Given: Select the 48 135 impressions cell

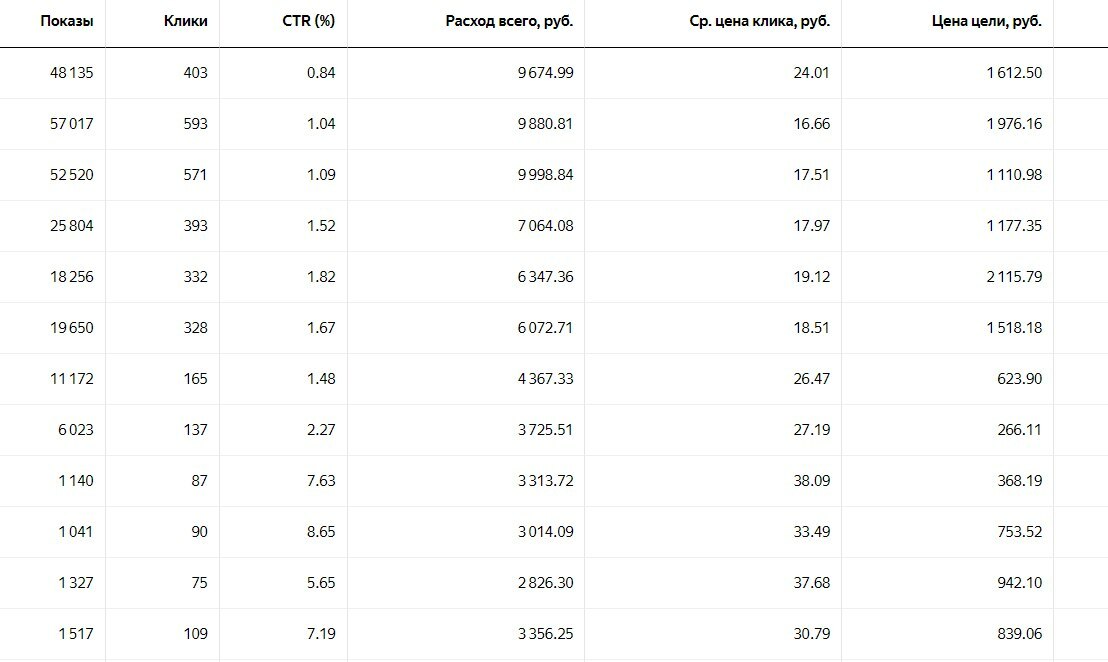Looking at the screenshot, I should click(x=71, y=73).
